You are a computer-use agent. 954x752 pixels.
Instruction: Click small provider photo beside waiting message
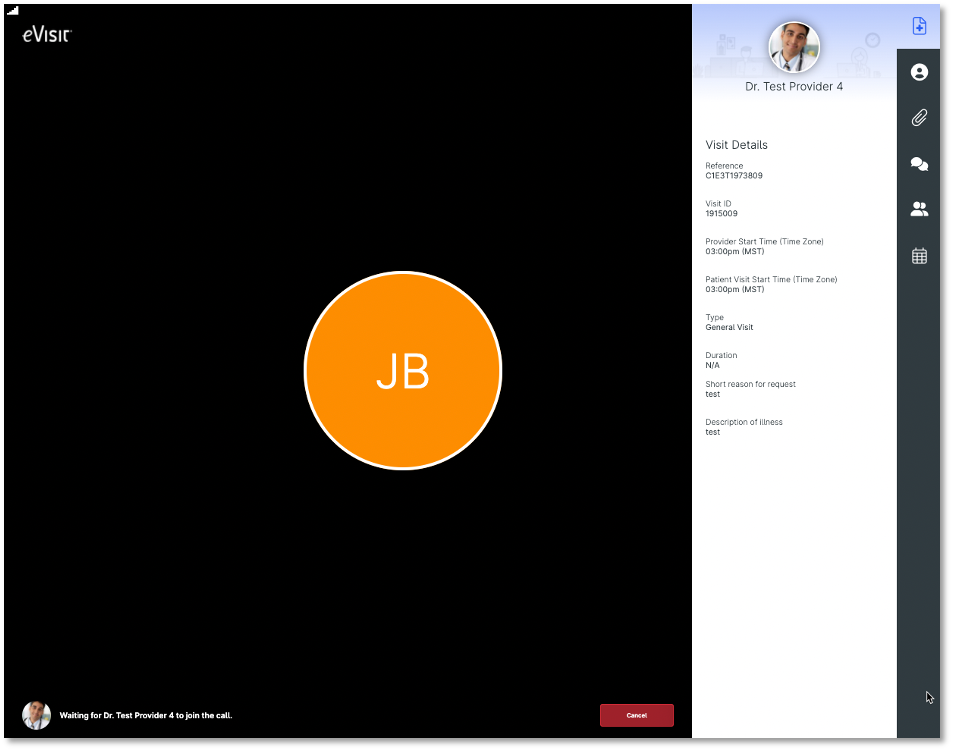click(37, 715)
